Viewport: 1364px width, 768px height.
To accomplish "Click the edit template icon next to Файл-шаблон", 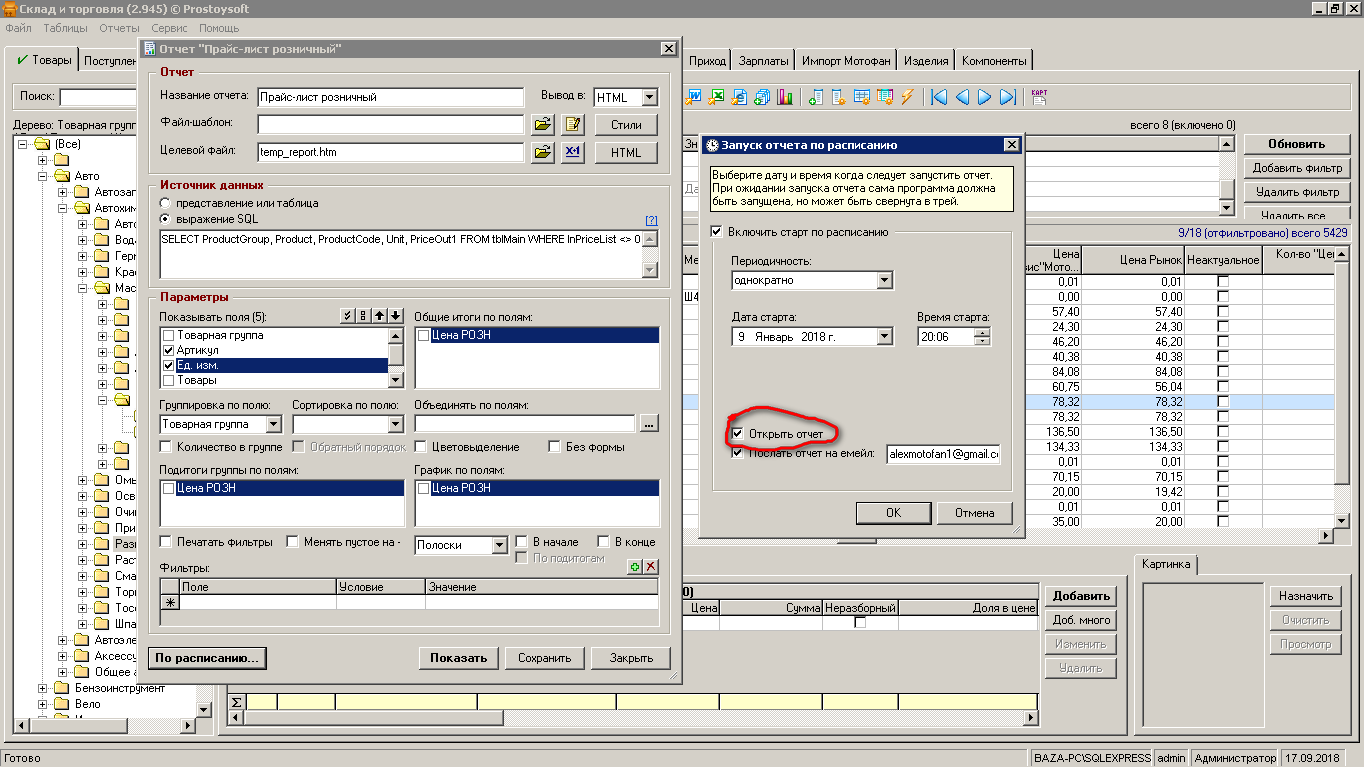I will pos(572,125).
